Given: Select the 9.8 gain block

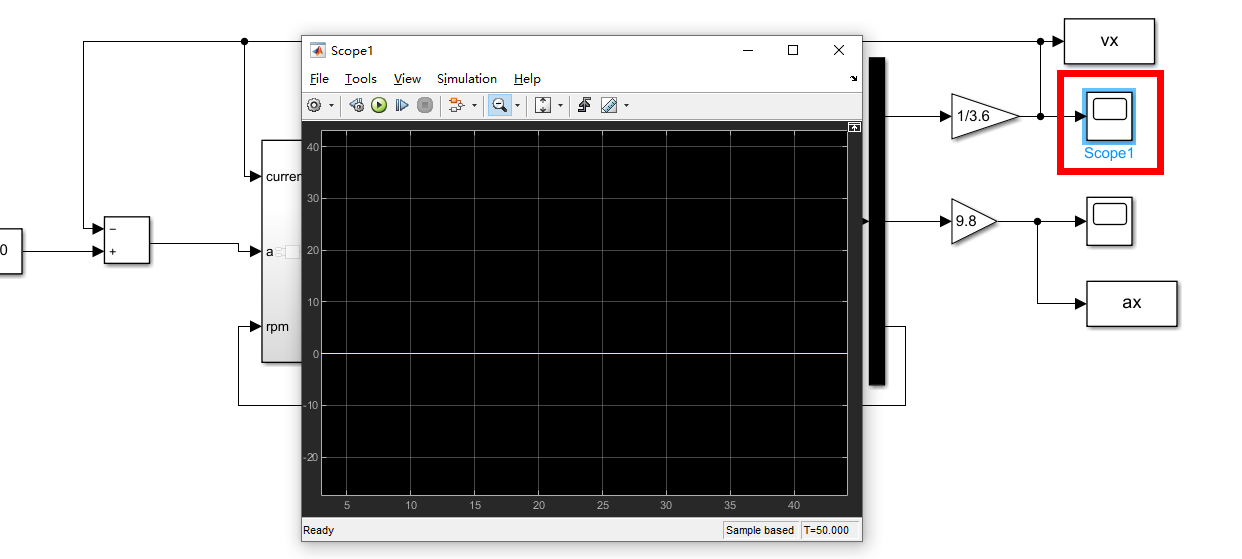Looking at the screenshot, I should pos(973,221).
